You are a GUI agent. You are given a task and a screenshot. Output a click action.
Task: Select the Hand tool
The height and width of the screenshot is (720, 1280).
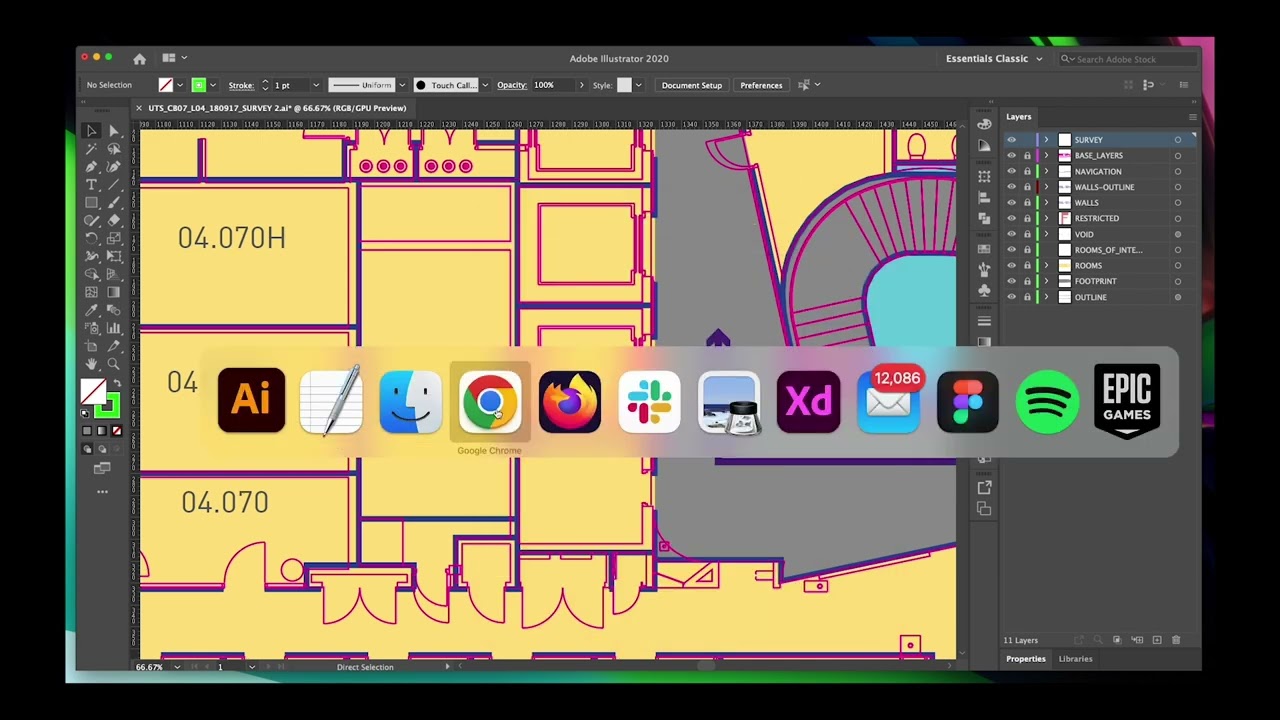(x=91, y=363)
